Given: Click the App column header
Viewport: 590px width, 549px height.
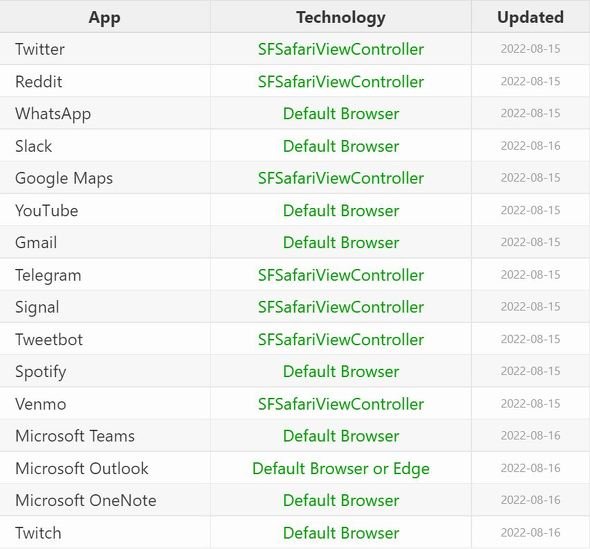Looking at the screenshot, I should click(105, 17).
